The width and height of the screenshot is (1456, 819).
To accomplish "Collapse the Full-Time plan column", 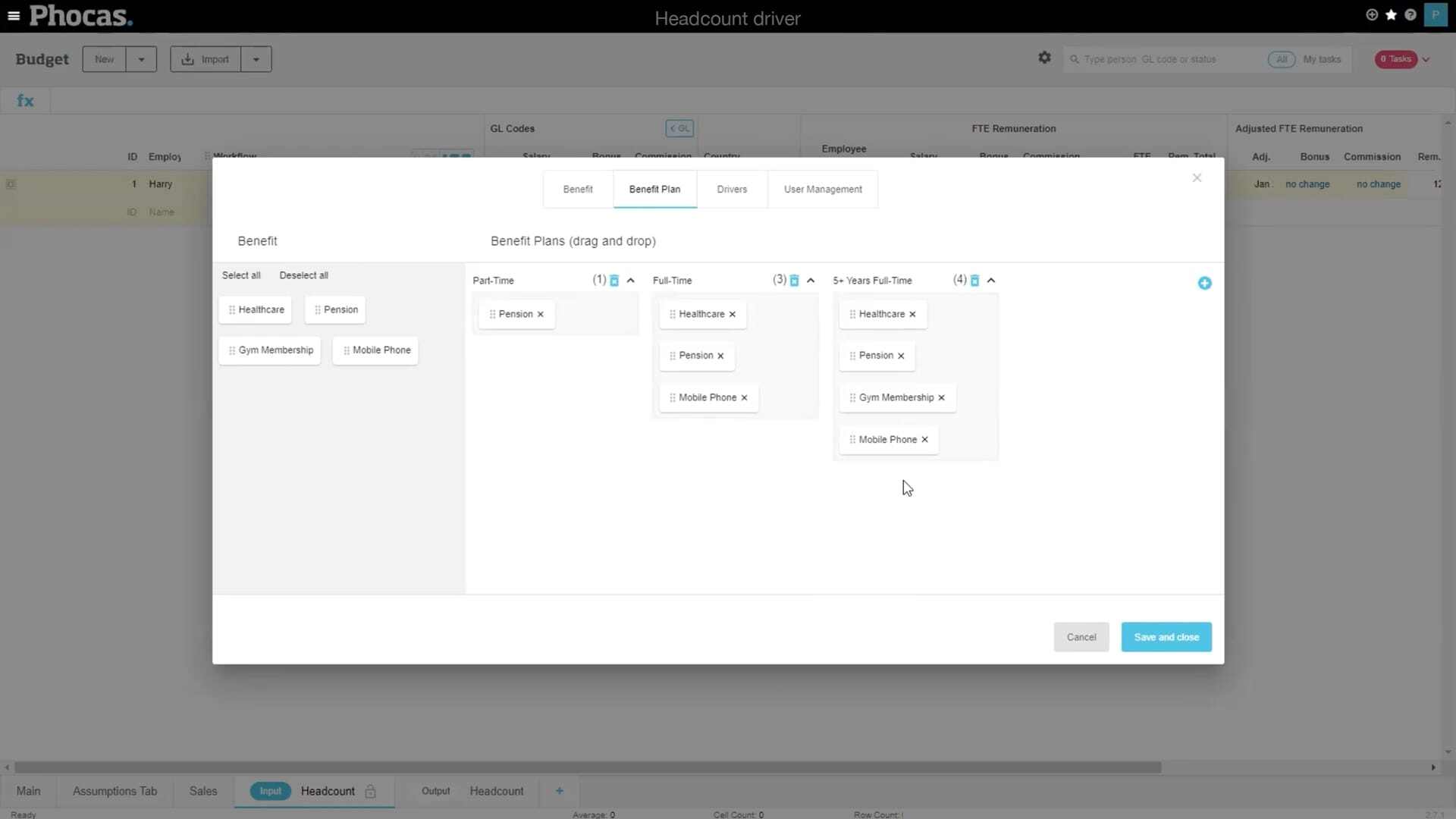I will 811,281.
